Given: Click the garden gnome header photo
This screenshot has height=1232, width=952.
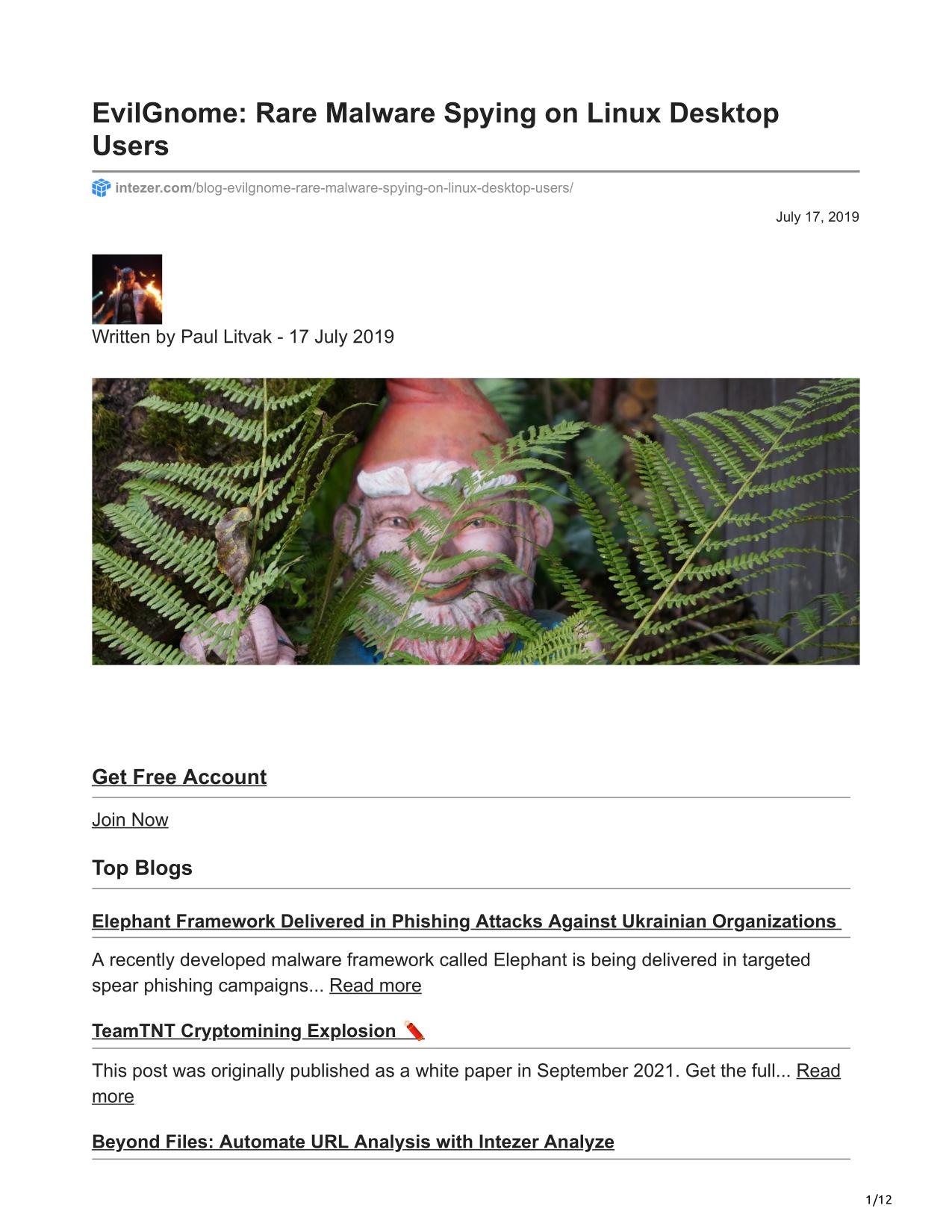Looking at the screenshot, I should (476, 521).
